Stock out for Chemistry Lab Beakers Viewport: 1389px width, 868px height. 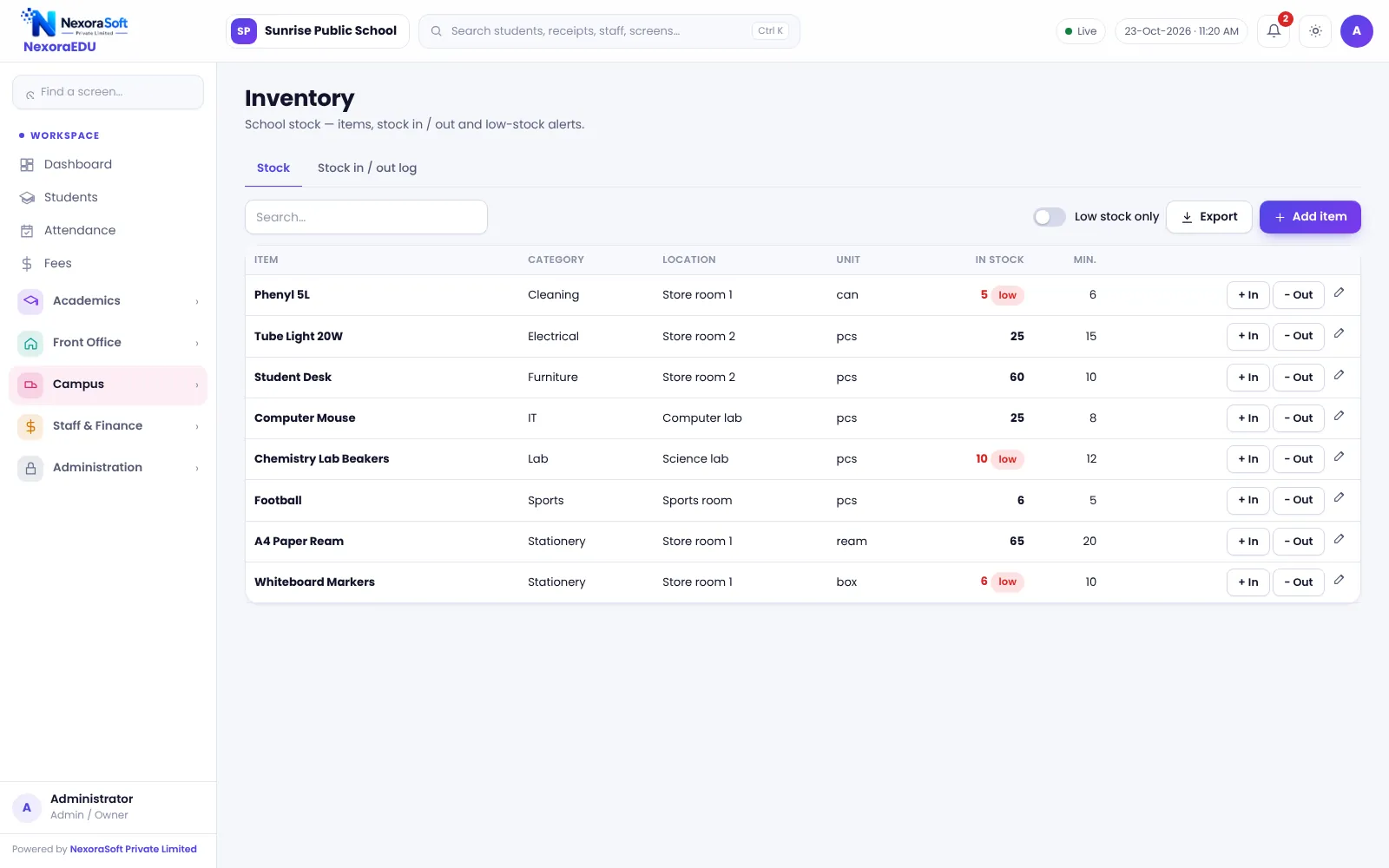point(1299,459)
